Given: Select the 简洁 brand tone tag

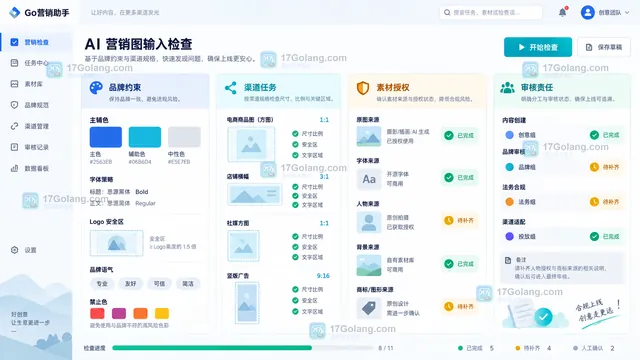Looking at the screenshot, I should pos(188,284).
